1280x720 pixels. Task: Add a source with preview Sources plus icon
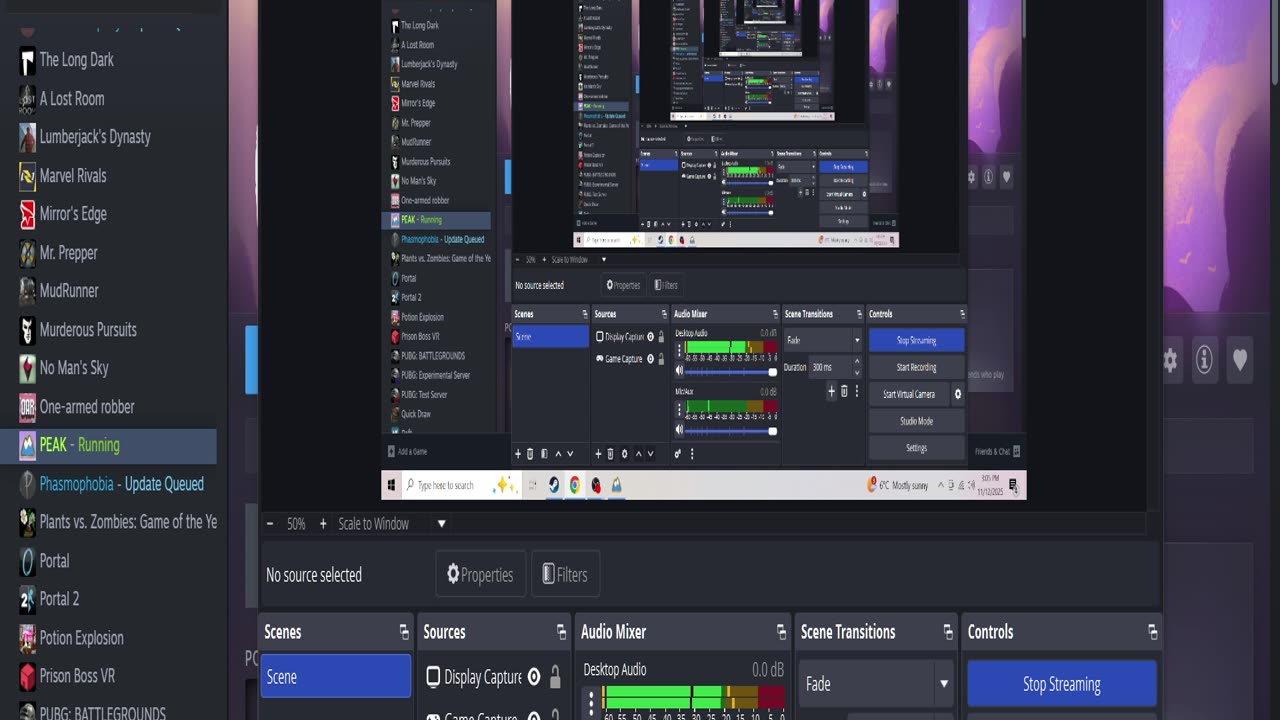point(599,454)
